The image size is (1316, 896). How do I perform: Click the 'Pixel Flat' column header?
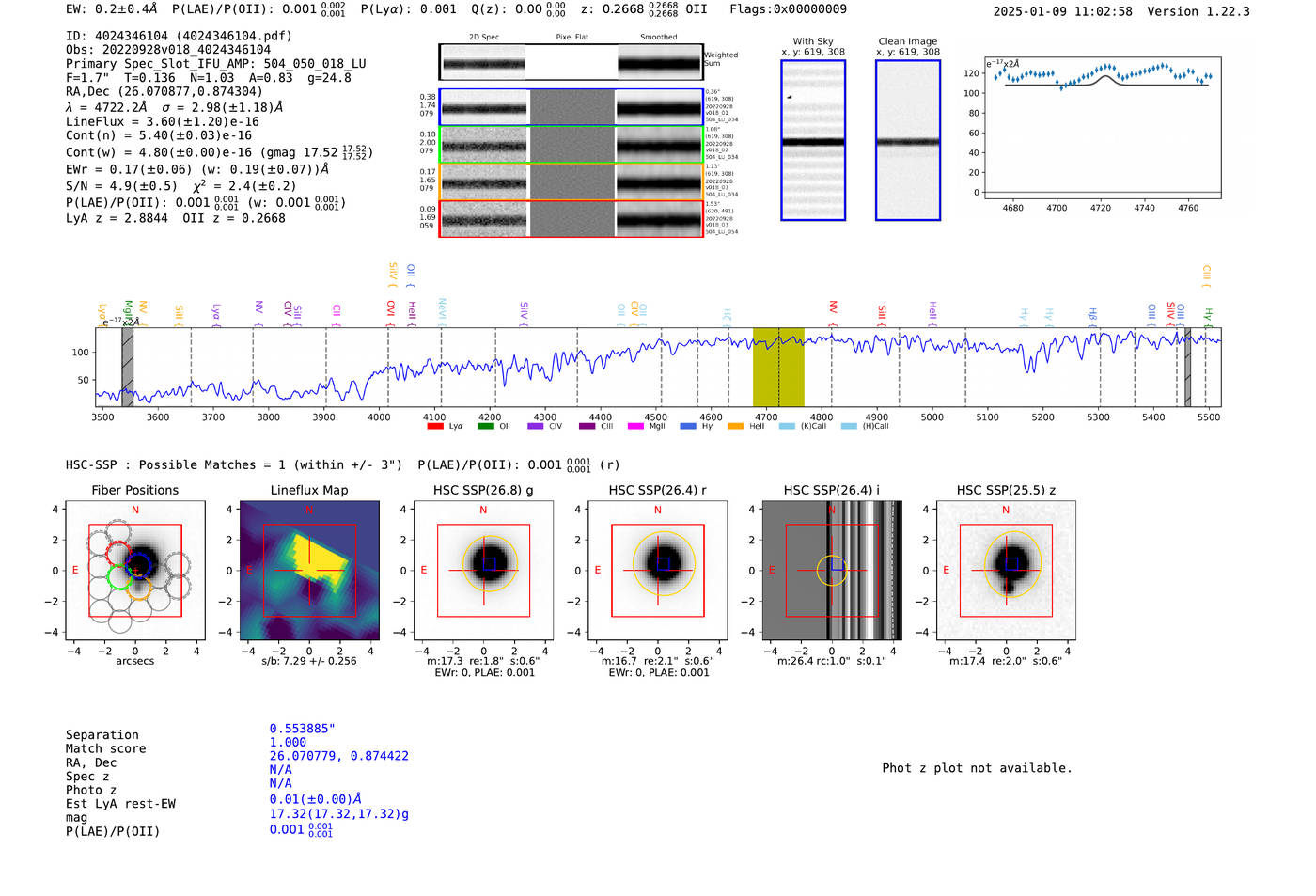tap(572, 37)
